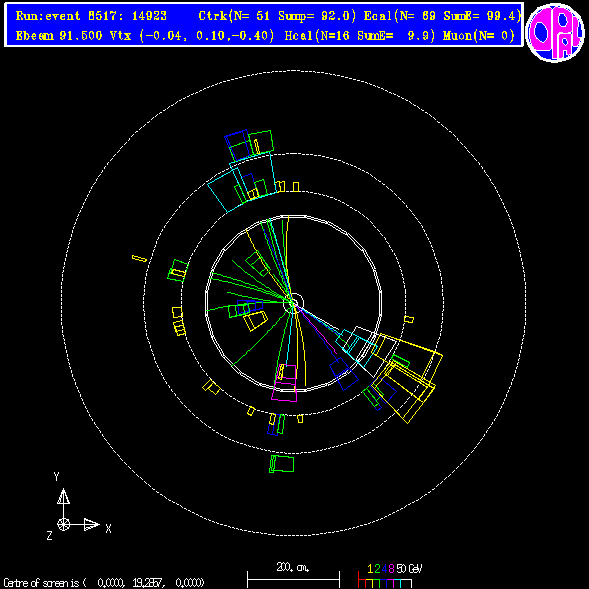
Task: Click the magenta '8' GeV legend label
Action: 391,569
